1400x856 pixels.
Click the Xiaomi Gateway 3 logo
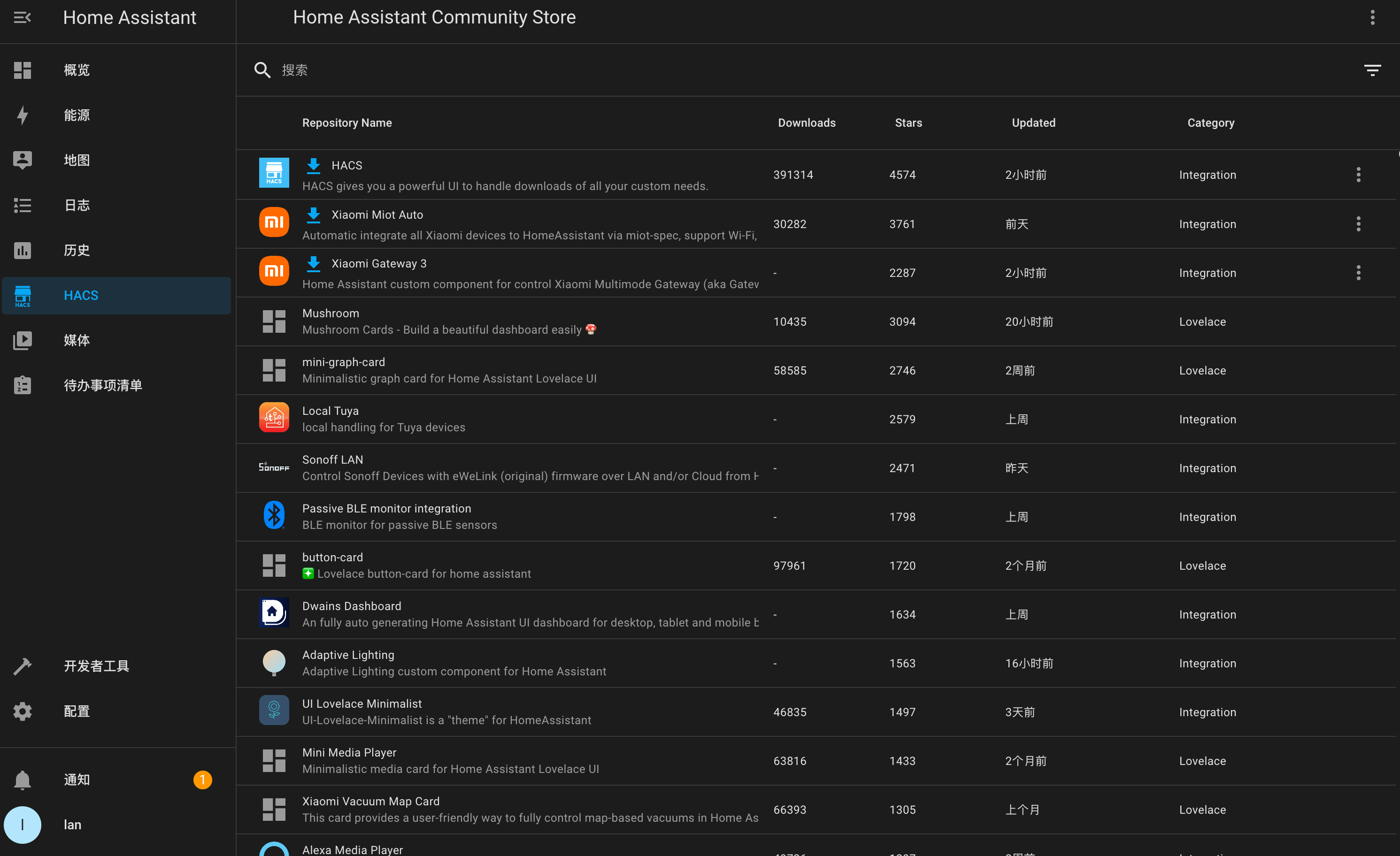(274, 270)
